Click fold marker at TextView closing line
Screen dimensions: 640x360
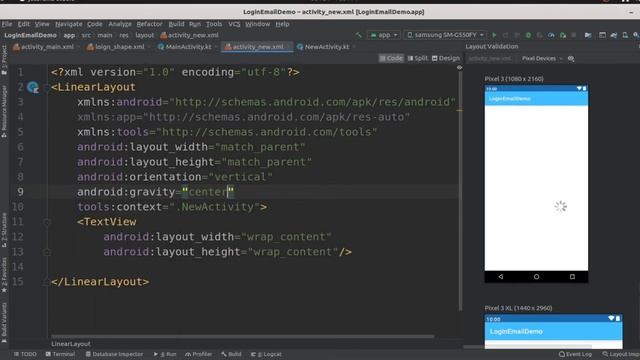[x=47, y=252]
